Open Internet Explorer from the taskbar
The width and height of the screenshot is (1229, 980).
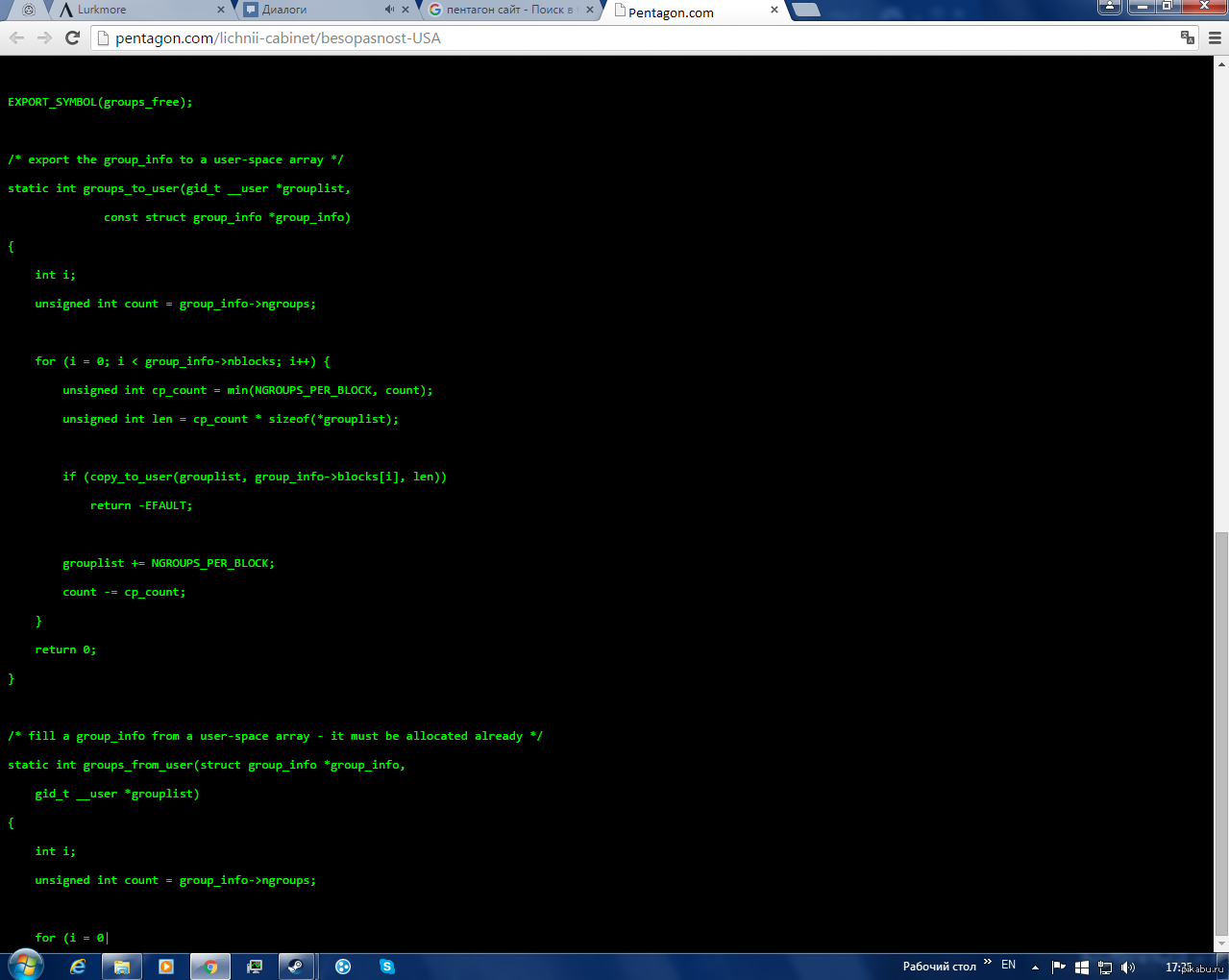(78, 967)
